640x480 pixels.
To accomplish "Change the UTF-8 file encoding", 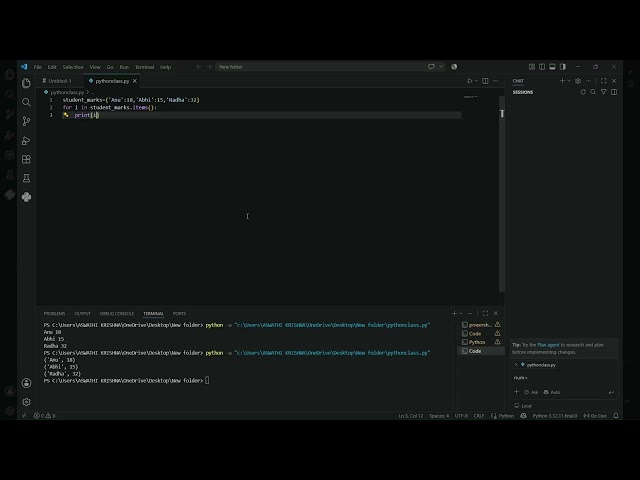I will click(461, 416).
